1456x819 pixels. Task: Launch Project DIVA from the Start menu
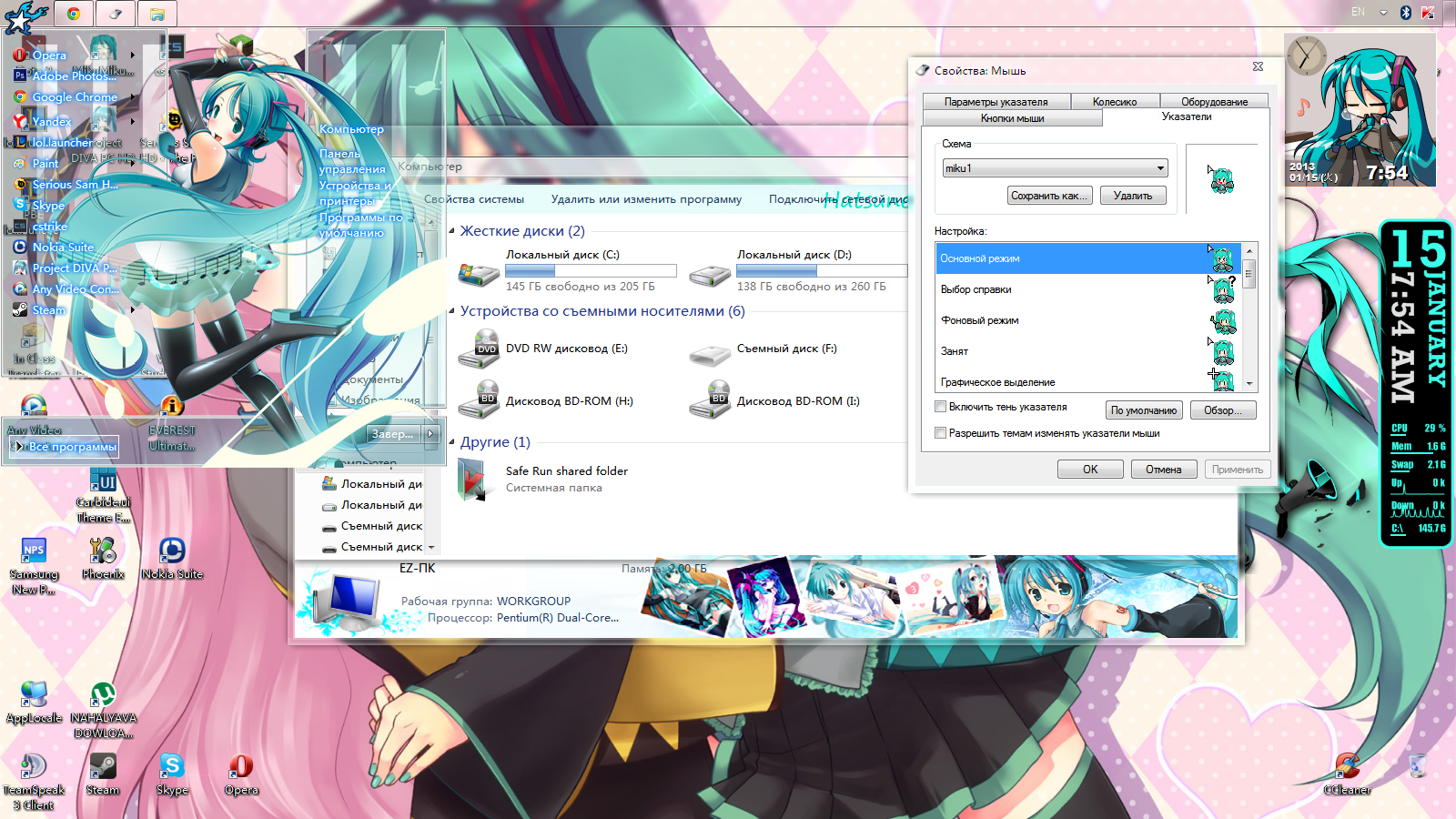(65, 268)
